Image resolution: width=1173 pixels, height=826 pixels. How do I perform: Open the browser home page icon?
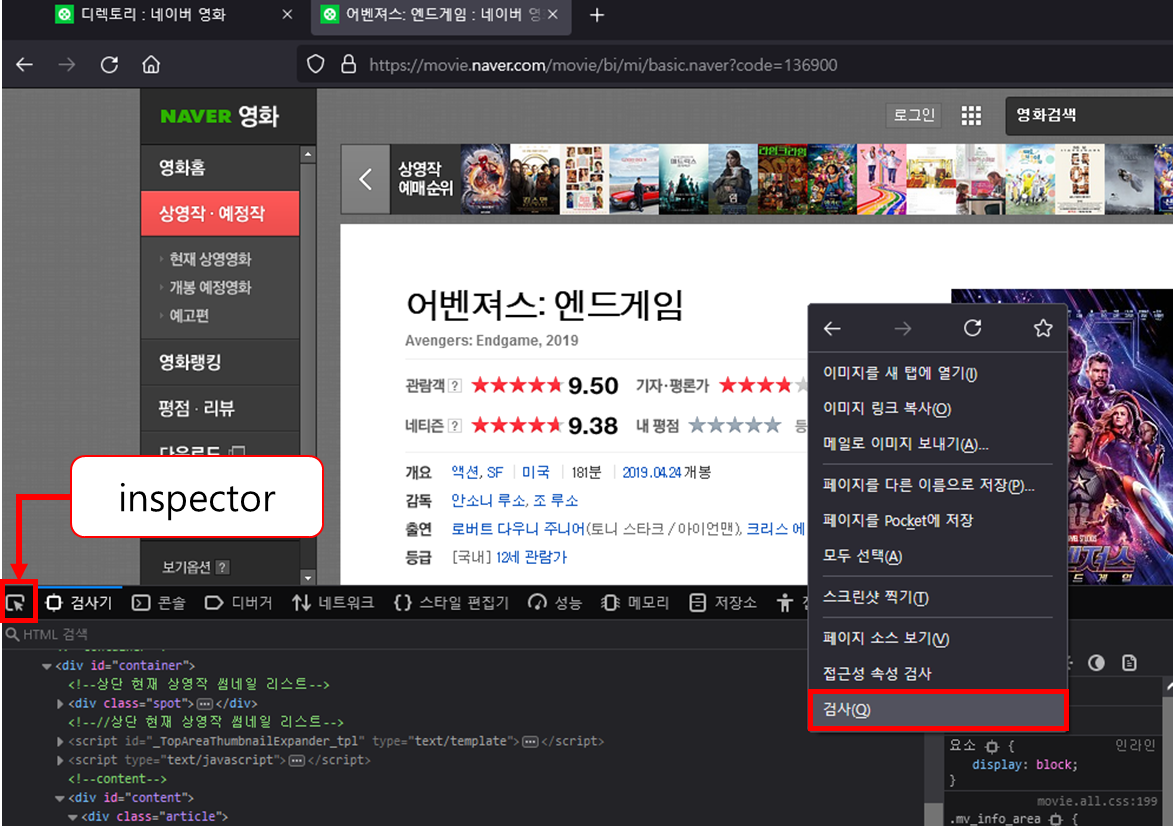tap(151, 65)
